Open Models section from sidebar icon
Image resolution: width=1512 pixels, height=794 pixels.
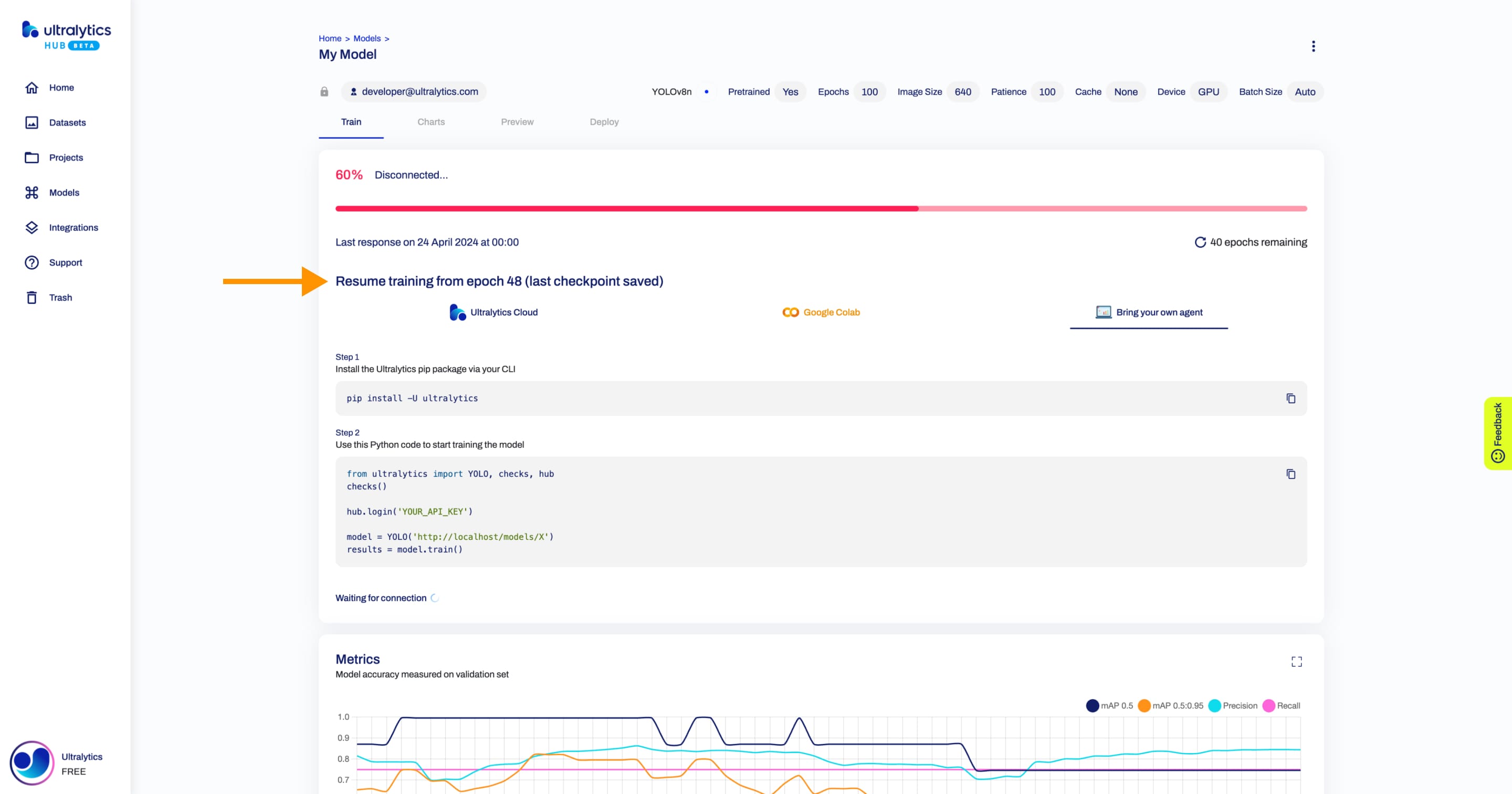[x=32, y=192]
